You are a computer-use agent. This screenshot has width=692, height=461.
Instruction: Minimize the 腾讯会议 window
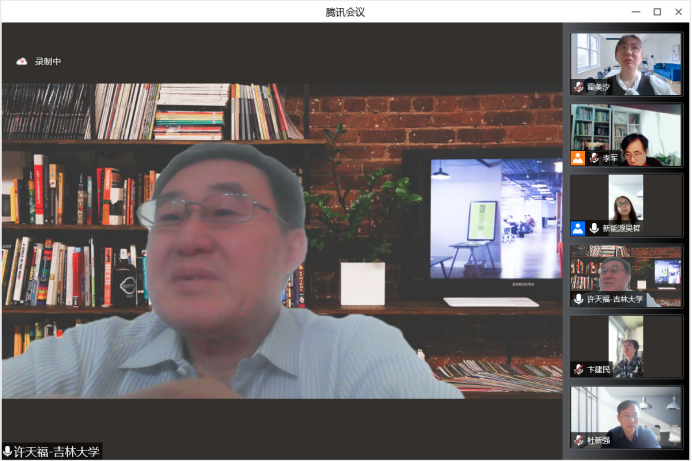click(636, 11)
